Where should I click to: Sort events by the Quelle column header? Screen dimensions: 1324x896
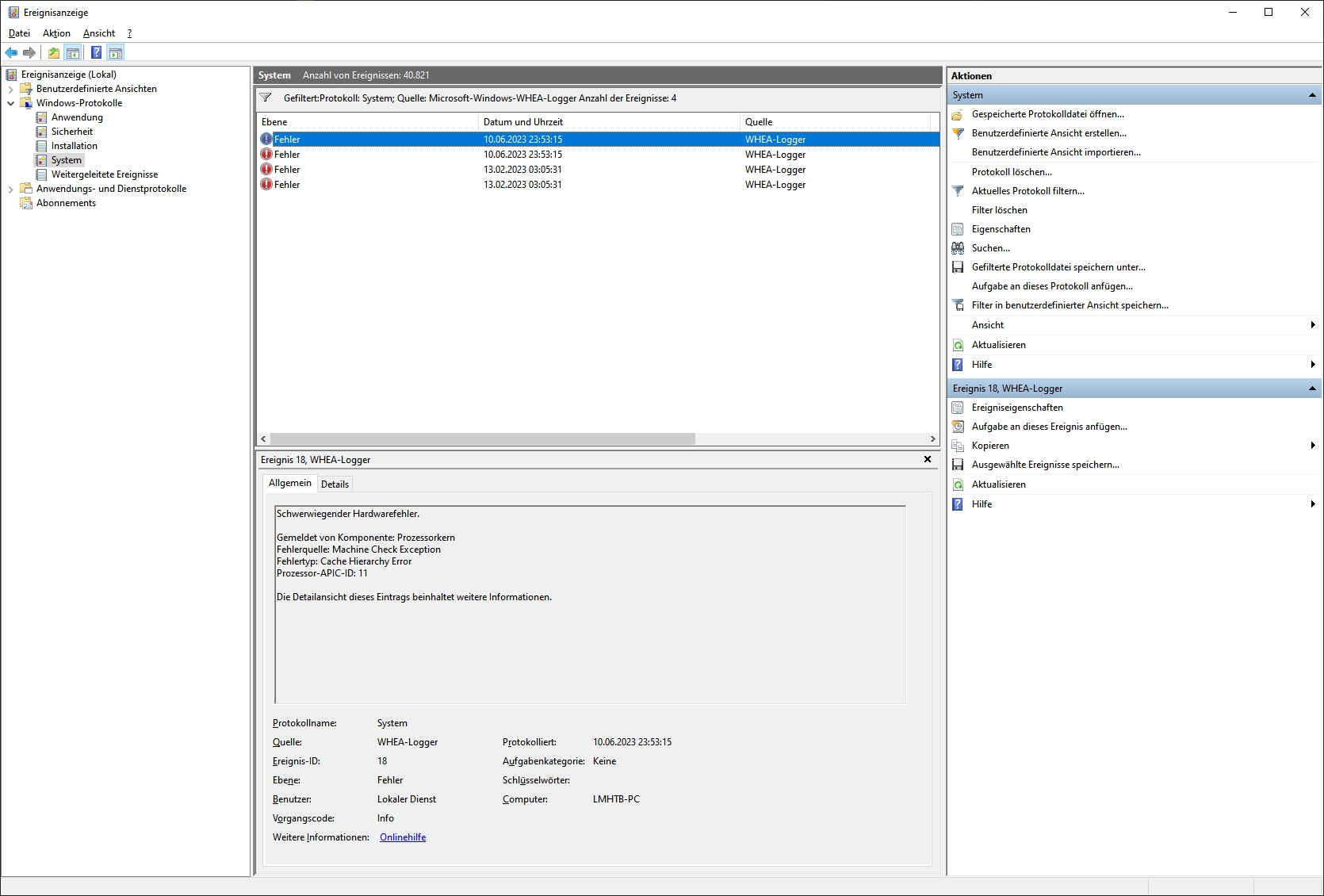pos(835,122)
